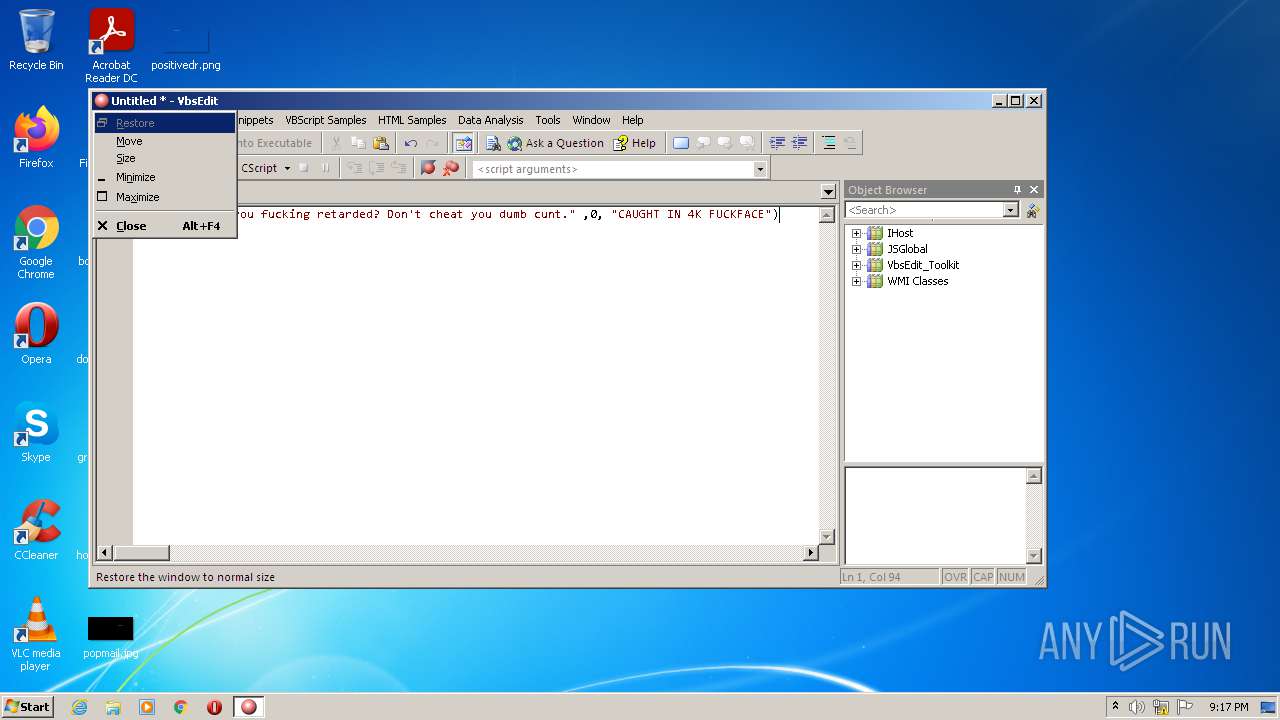Click the format lines toolbar icon
Image resolution: width=1280 pixels, height=720 pixels.
[829, 143]
